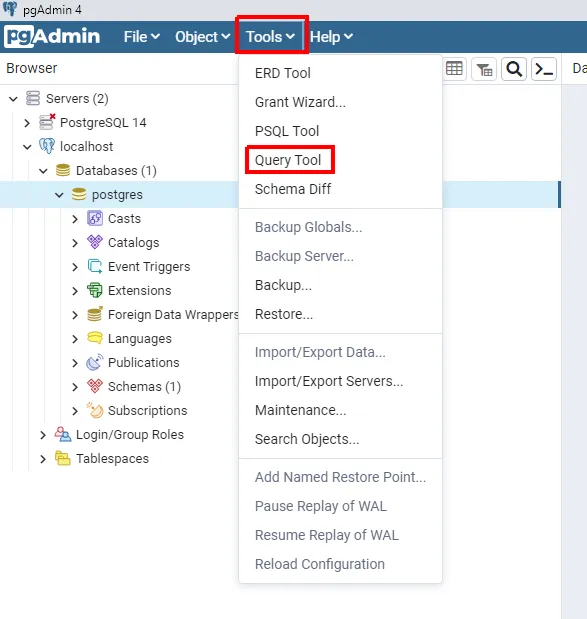Click the Servers (2) label
The width and height of the screenshot is (587, 619).
coord(77,99)
